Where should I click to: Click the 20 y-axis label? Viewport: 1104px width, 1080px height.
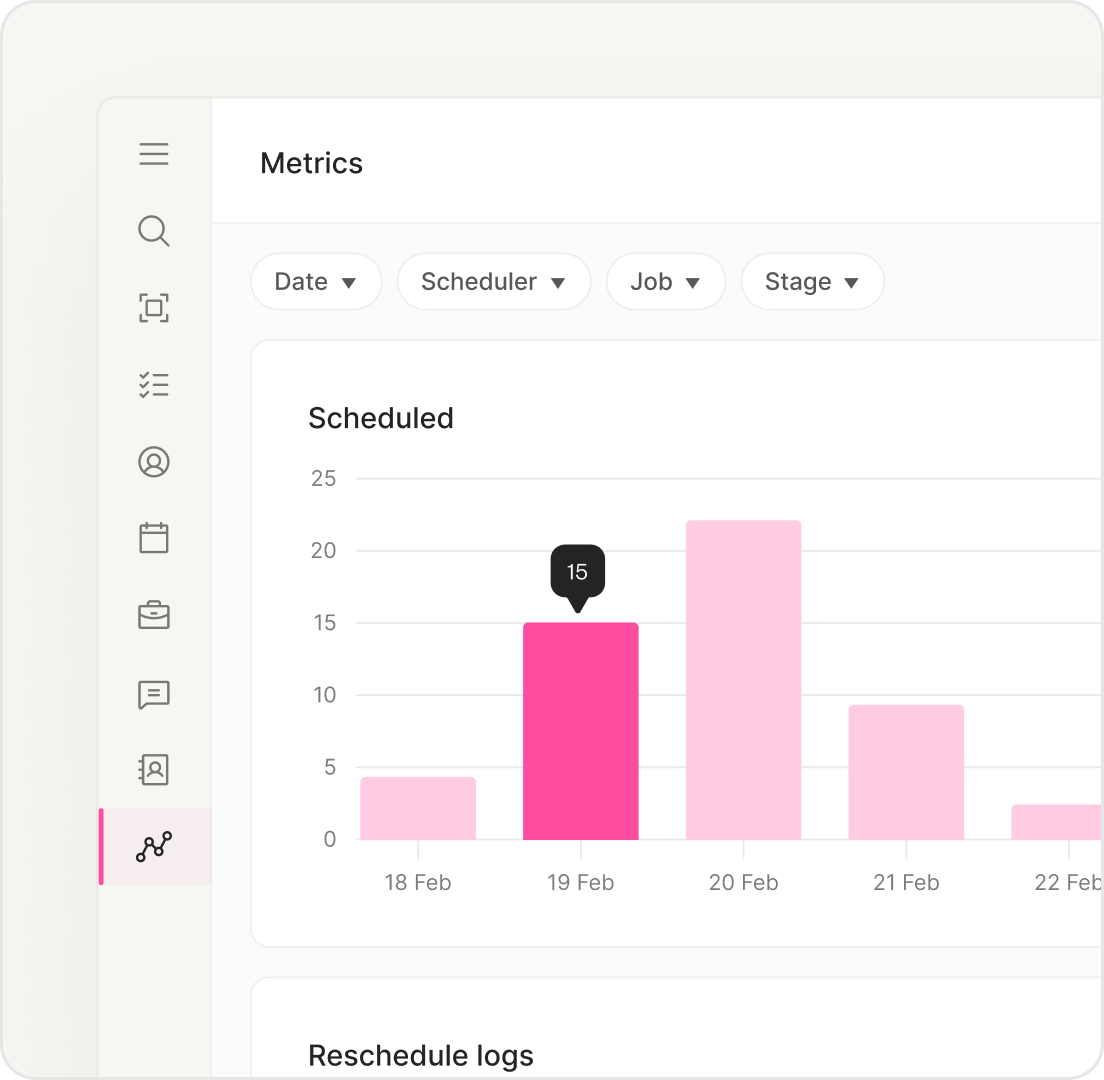(x=324, y=551)
